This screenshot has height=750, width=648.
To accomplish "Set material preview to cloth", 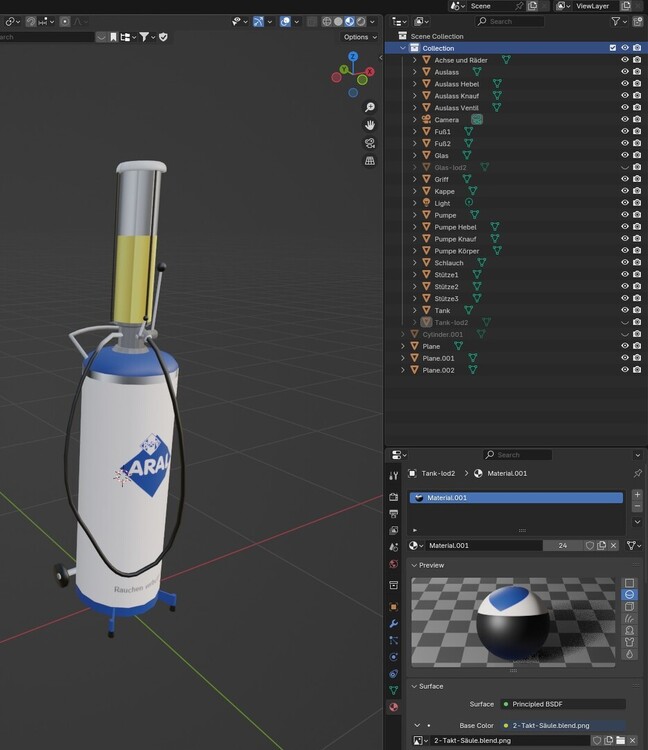I will pos(629,642).
